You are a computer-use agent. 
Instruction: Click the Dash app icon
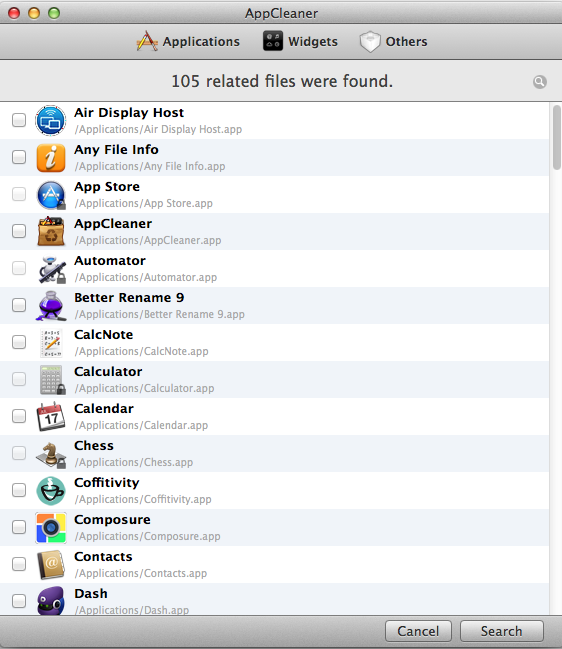50,601
